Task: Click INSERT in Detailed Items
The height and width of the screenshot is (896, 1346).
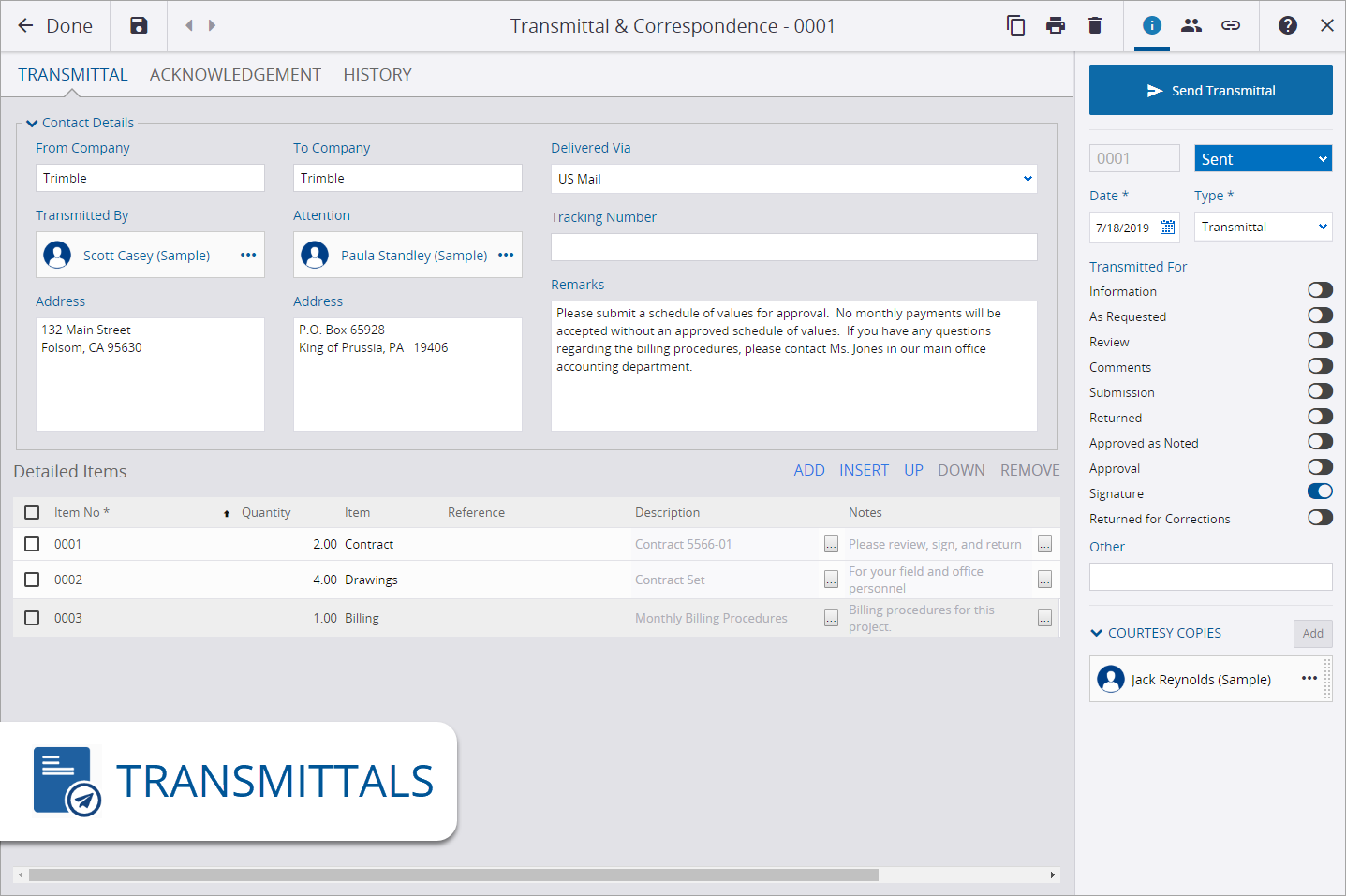Action: 864,470
